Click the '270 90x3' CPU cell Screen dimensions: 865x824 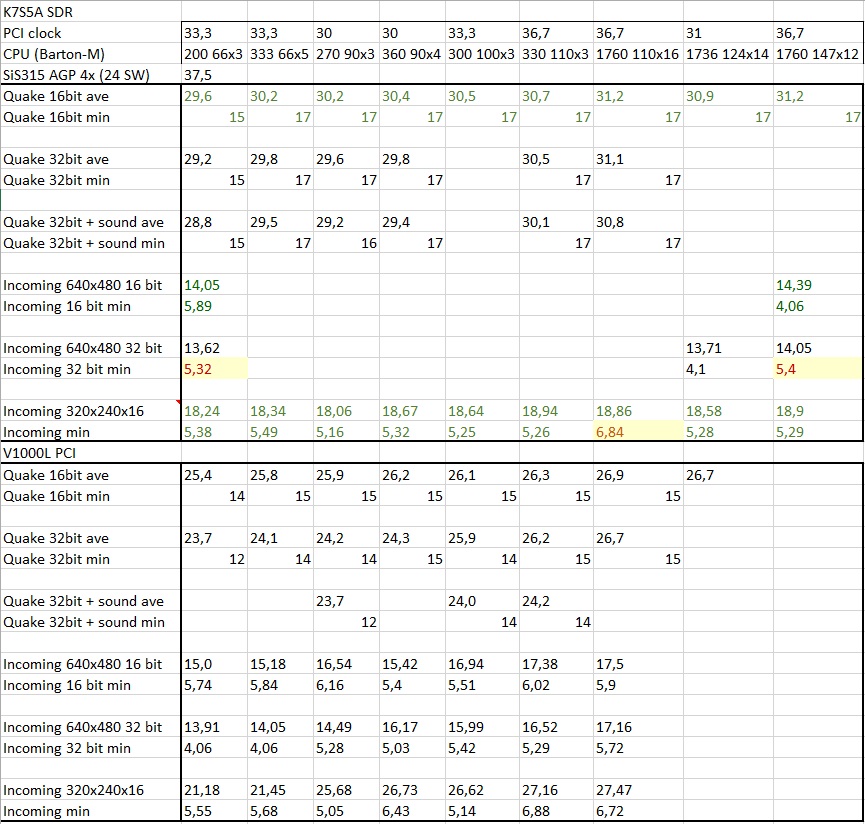[x=345, y=54]
